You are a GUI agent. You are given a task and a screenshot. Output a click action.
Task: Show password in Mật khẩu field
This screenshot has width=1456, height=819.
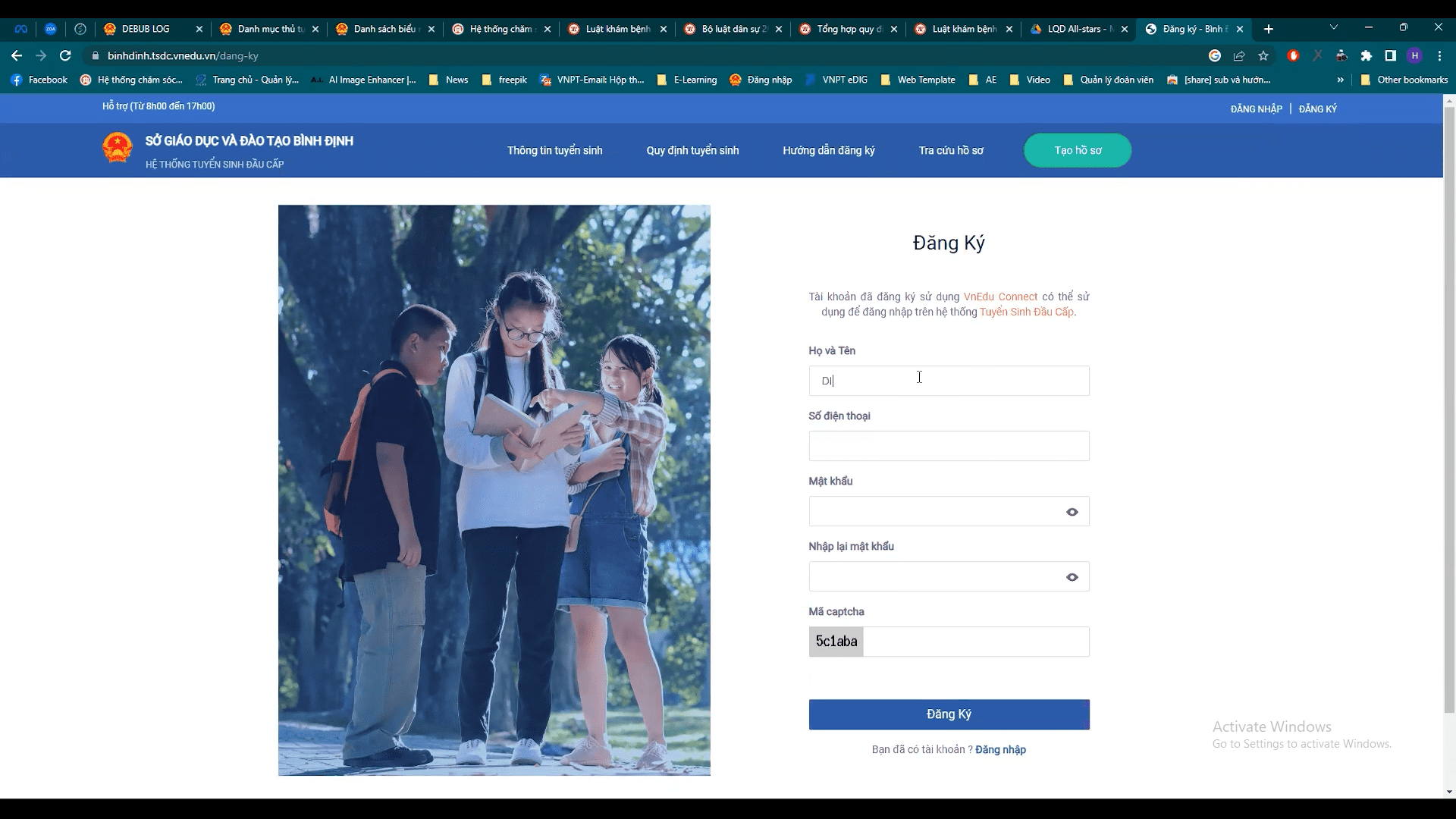tap(1072, 512)
